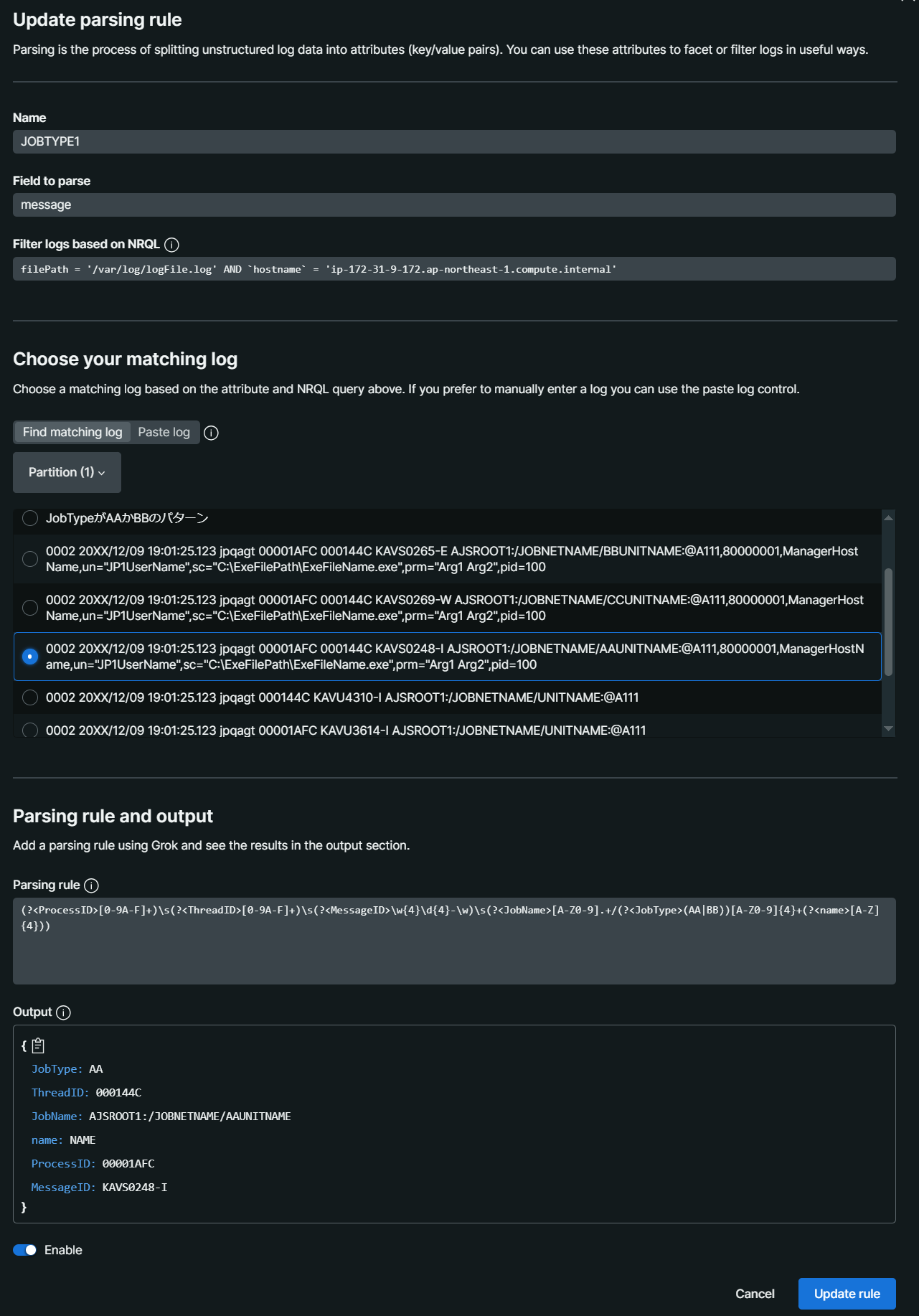Click the Output info icon

(63, 1012)
